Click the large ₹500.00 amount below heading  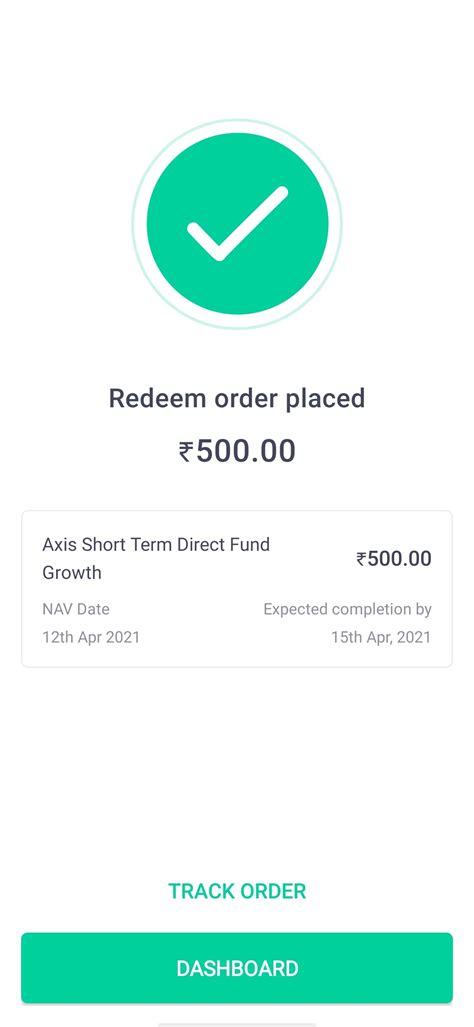[237, 451]
